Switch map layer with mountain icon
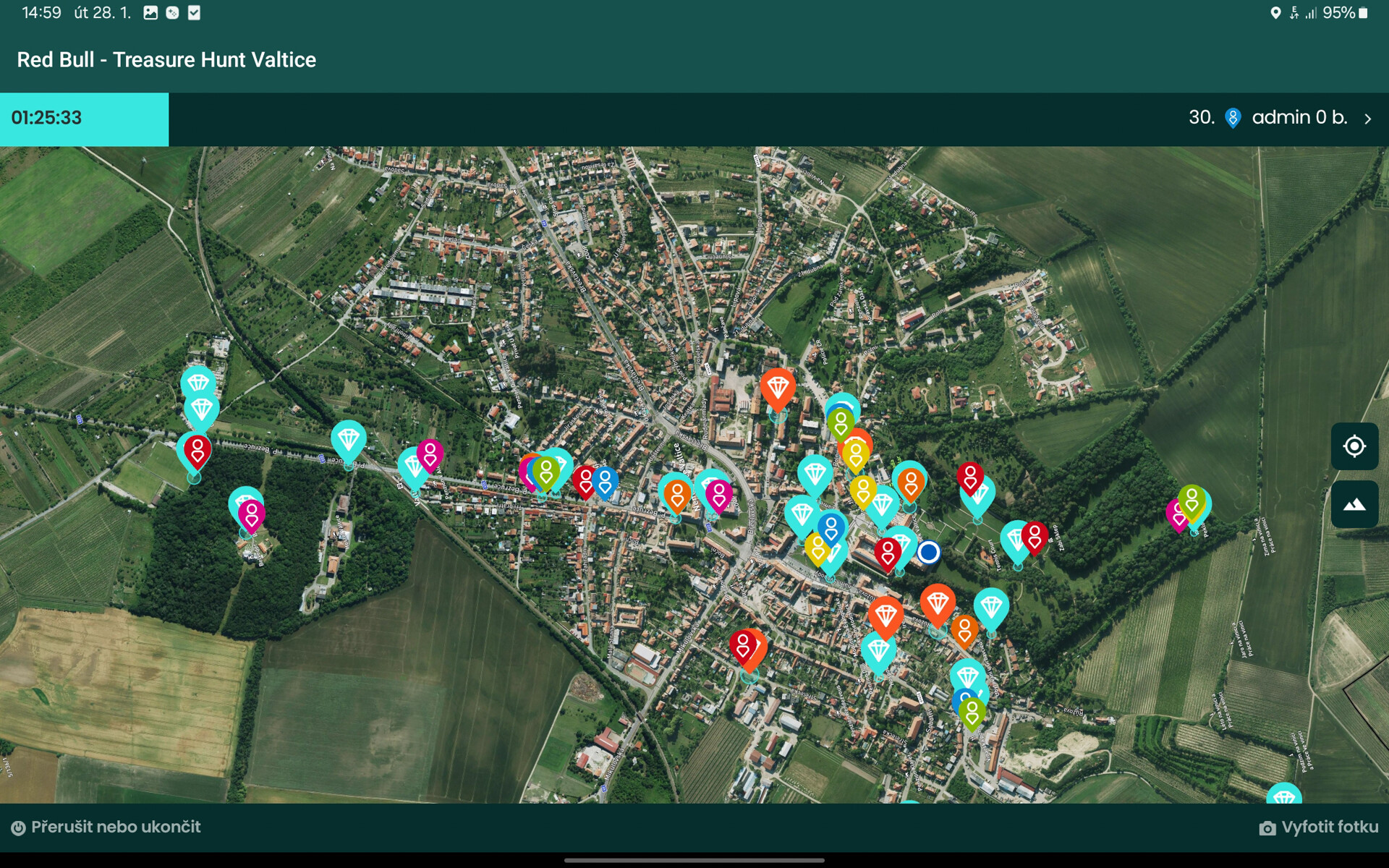 1354,504
